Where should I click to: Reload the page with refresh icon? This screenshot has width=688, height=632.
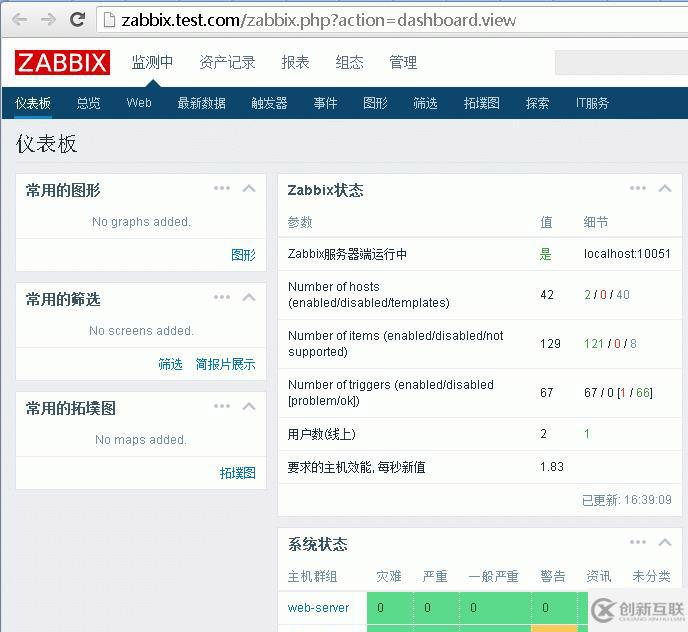78,19
